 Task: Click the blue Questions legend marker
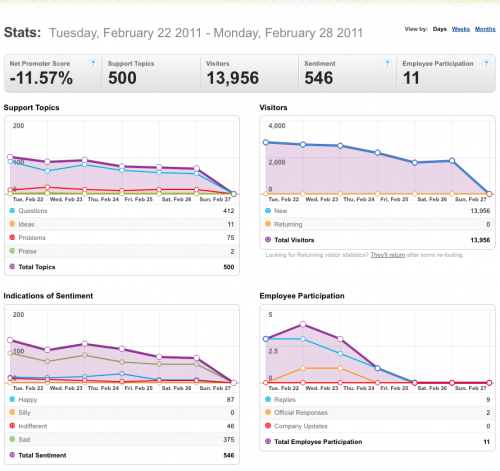(12, 211)
